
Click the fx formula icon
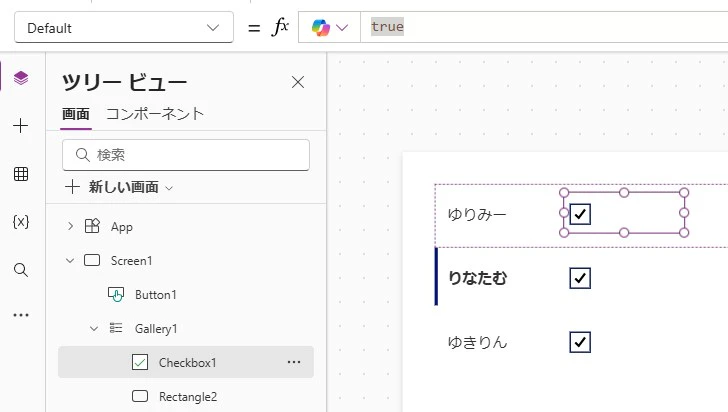pyautogui.click(x=280, y=27)
